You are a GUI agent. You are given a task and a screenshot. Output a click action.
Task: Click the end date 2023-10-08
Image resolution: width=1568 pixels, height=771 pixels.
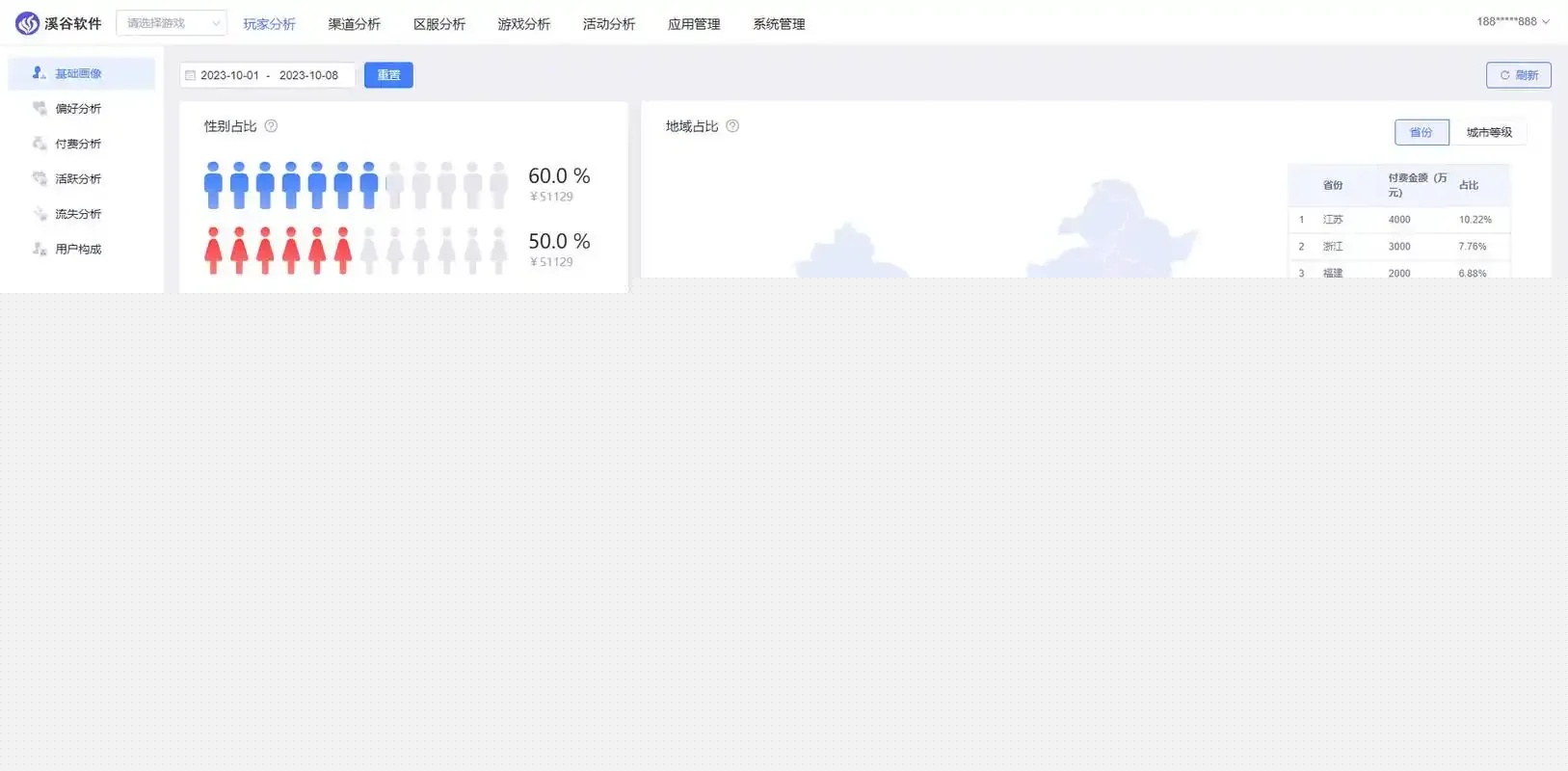pos(308,75)
